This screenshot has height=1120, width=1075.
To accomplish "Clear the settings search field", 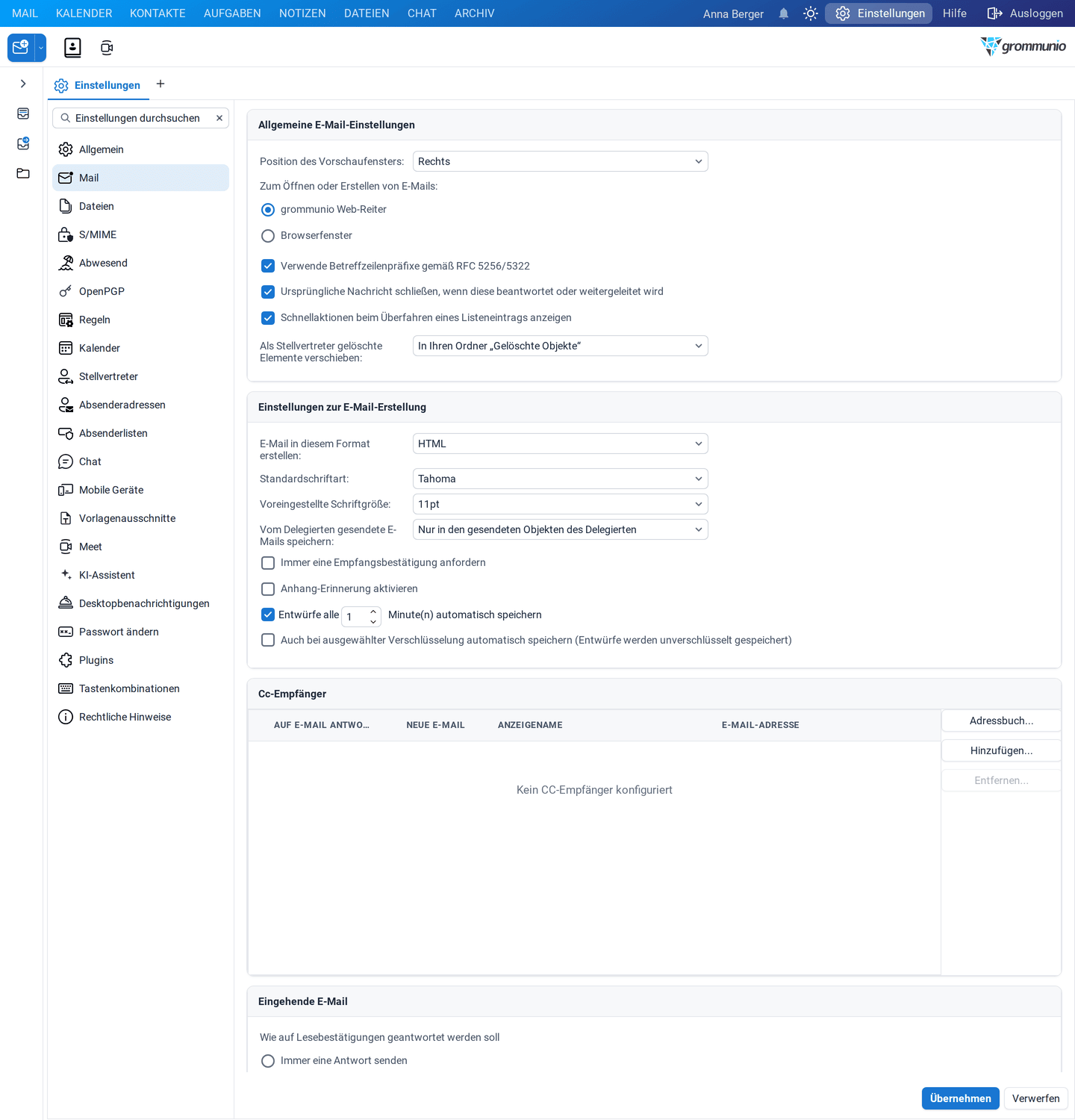I will (x=219, y=118).
